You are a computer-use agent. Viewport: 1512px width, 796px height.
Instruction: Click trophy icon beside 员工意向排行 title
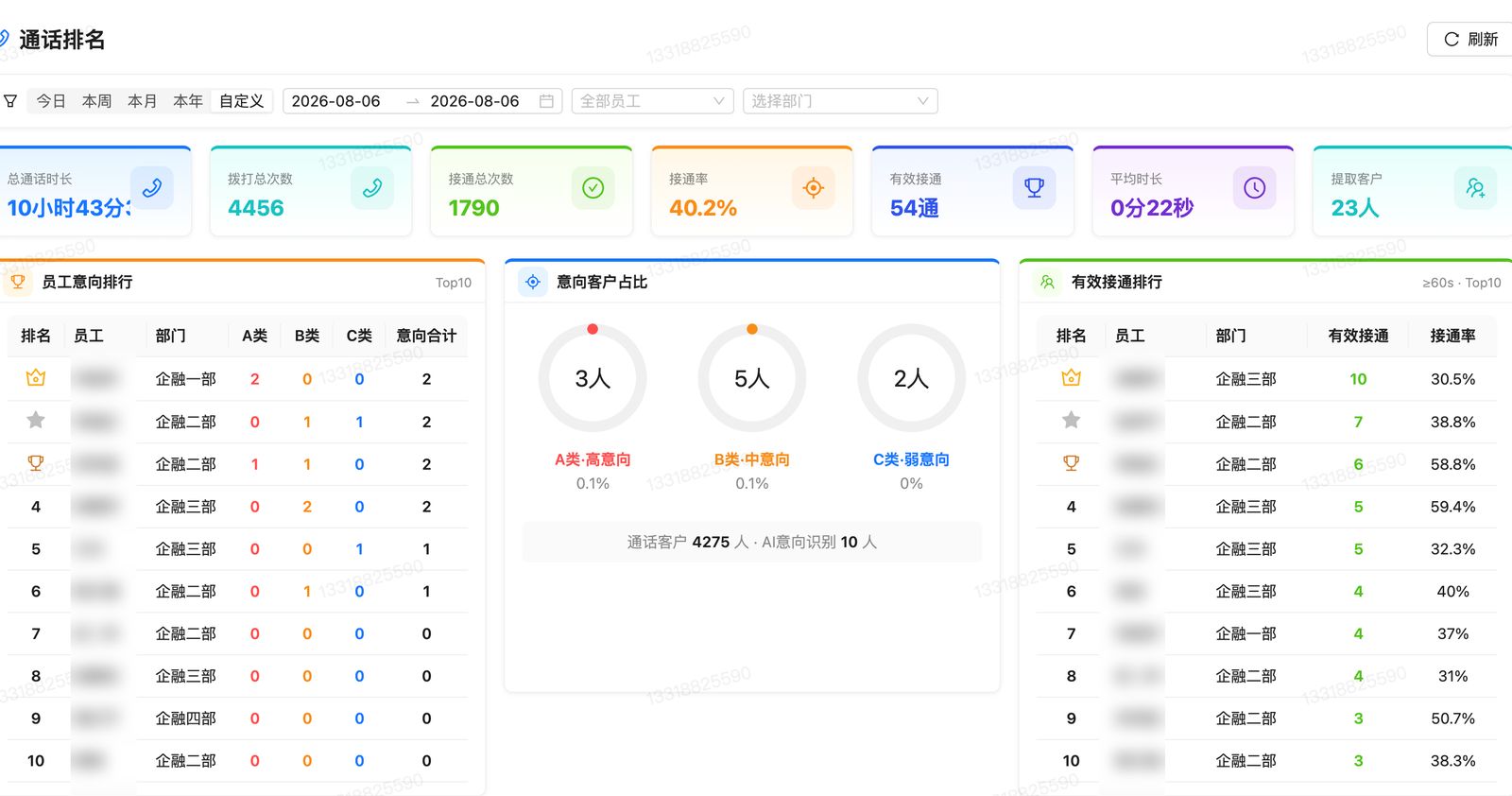coord(18,282)
